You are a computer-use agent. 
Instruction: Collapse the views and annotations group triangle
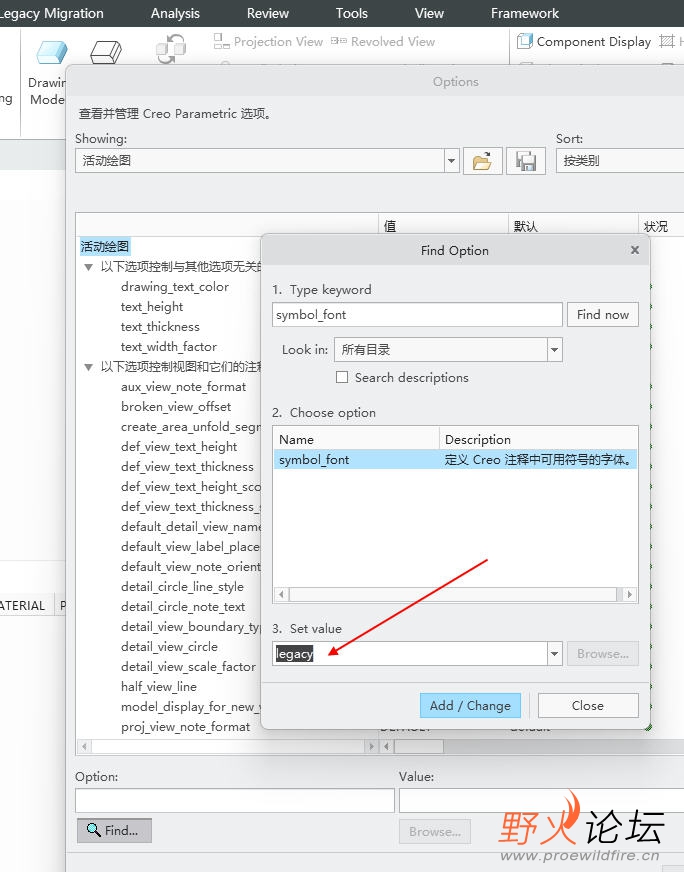pos(88,367)
